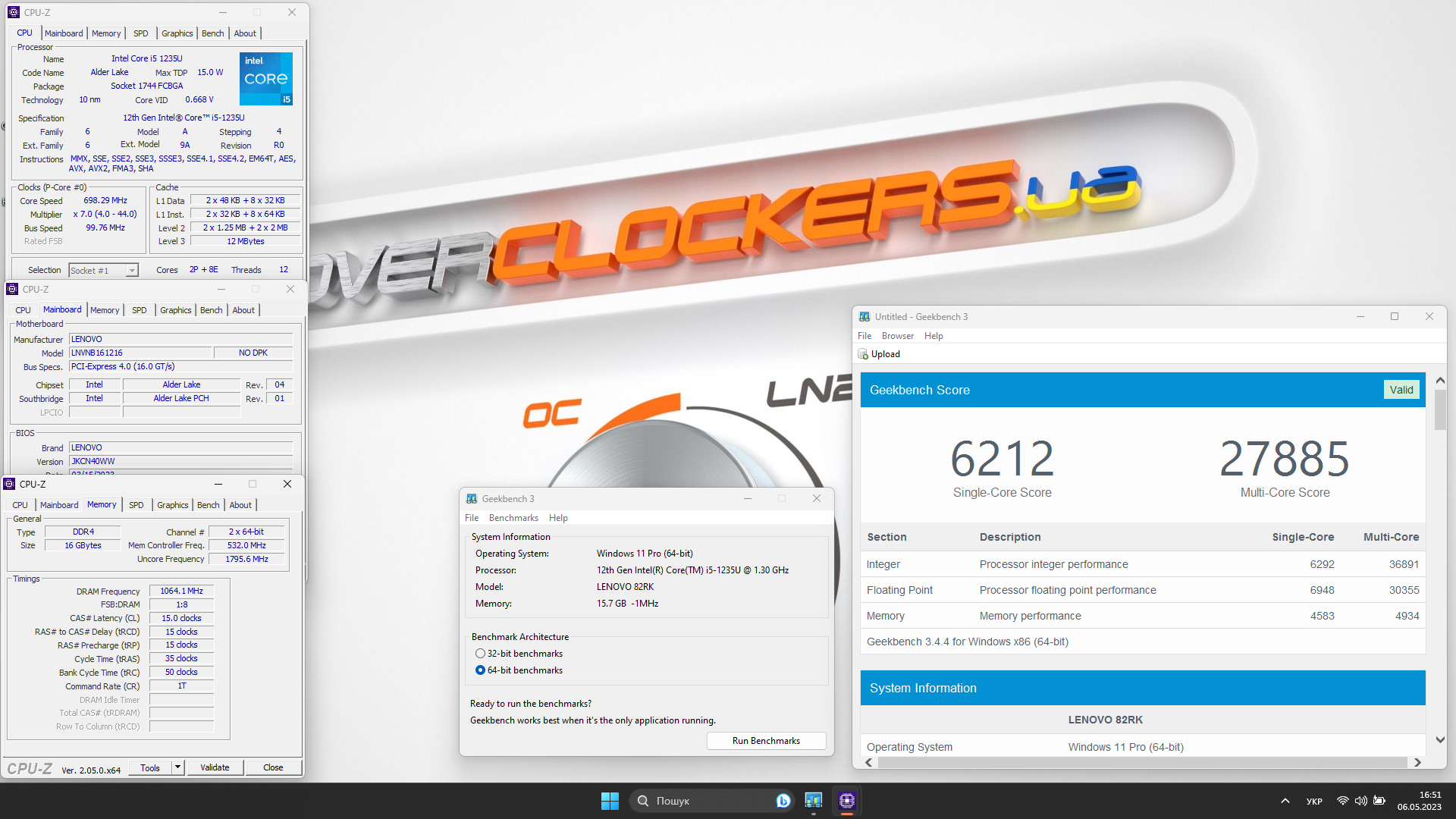Click the single-core score 6212
This screenshot has height=819, width=1456.
pos(1003,458)
